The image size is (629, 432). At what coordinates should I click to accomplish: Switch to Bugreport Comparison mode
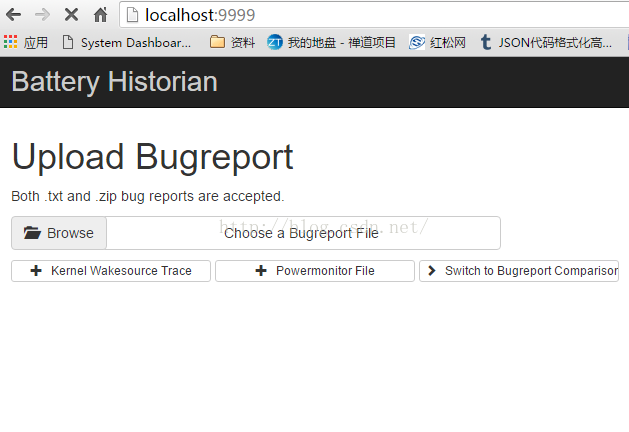tap(519, 271)
